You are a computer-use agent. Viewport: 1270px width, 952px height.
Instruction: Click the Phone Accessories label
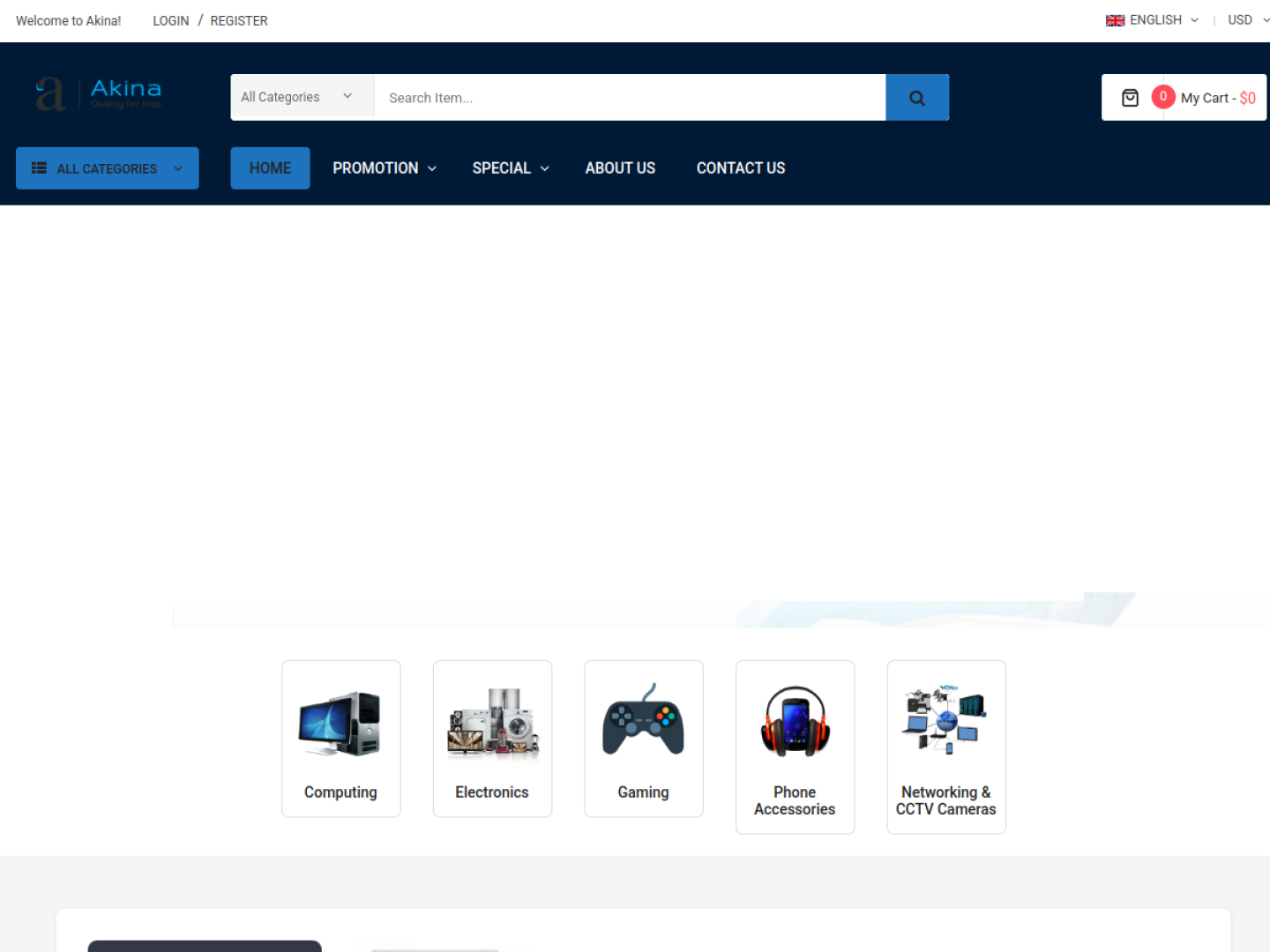[795, 800]
